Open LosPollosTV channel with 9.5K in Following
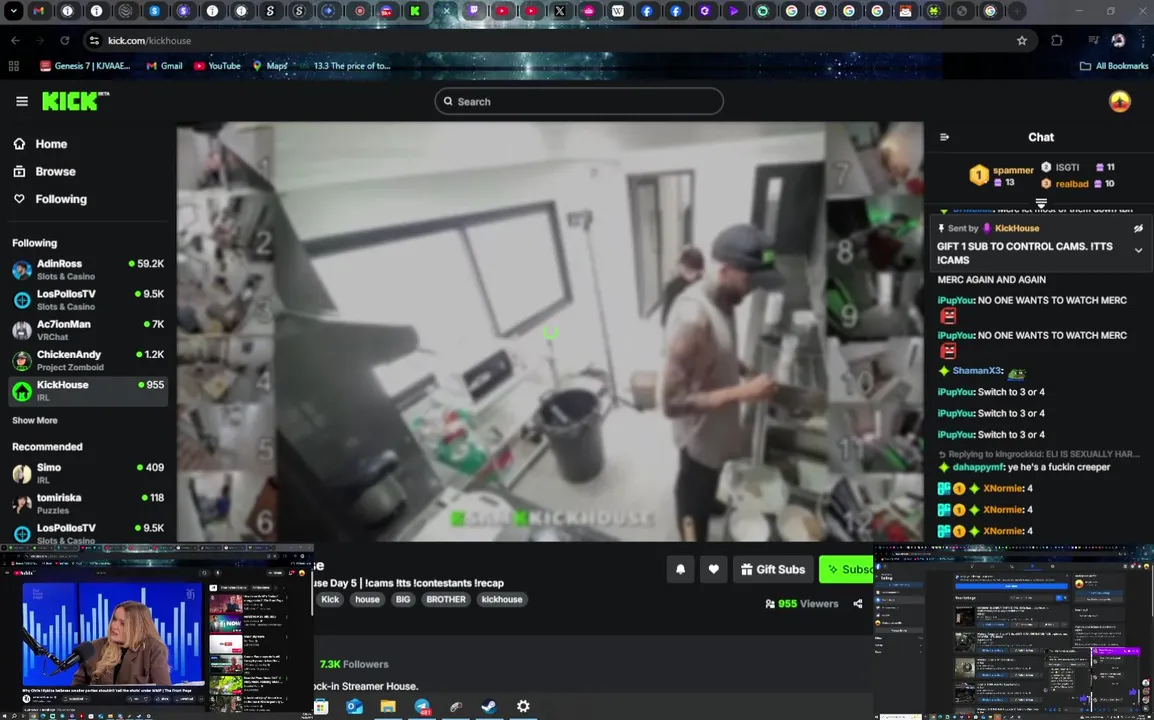 pyautogui.click(x=88, y=300)
